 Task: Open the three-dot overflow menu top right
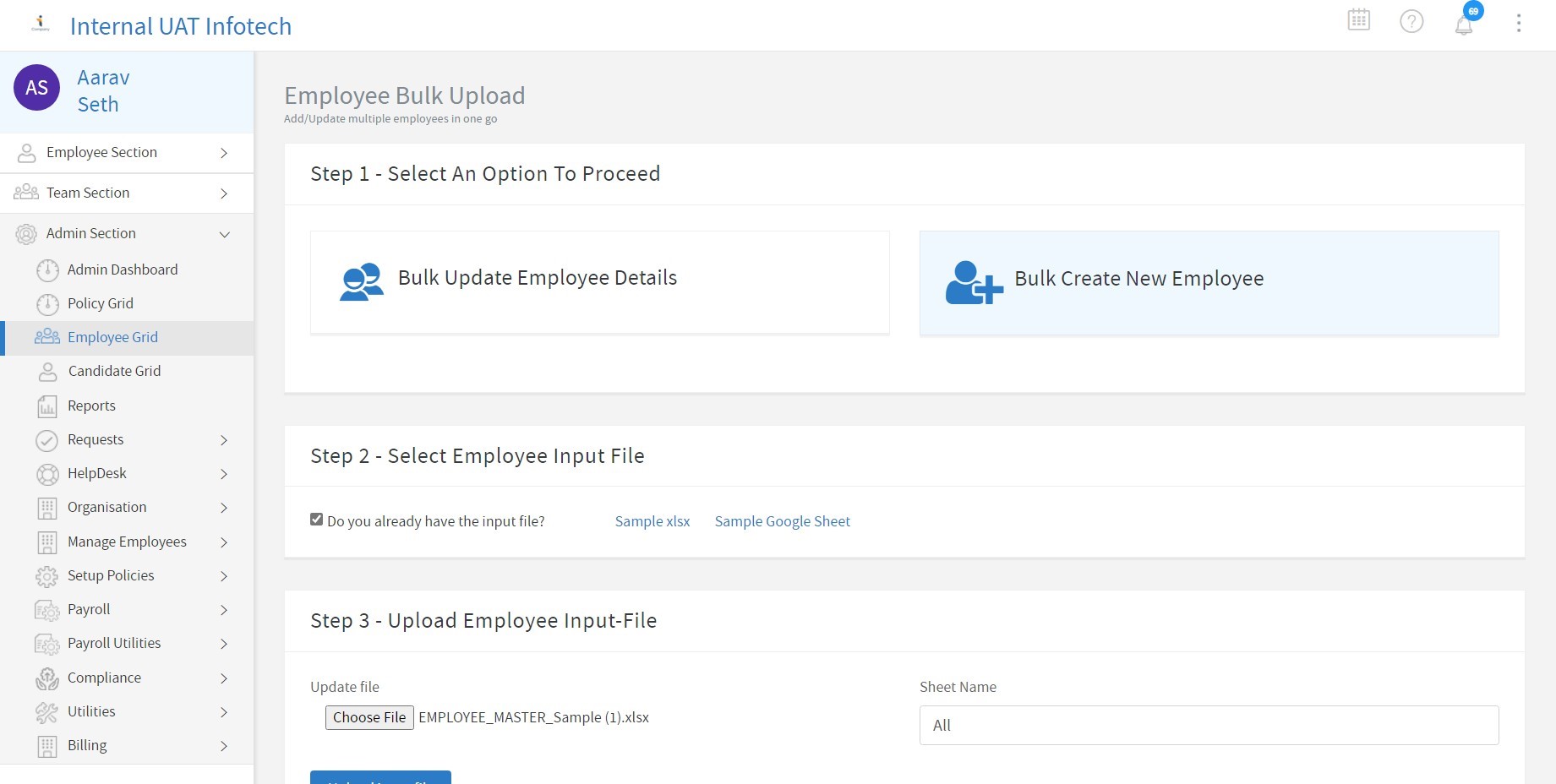[1519, 23]
